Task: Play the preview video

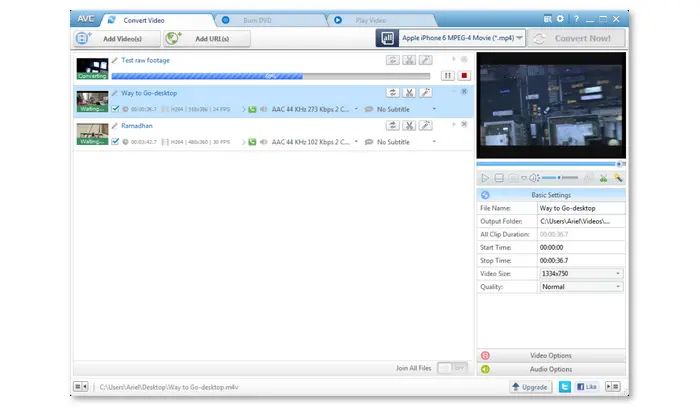Action: [486, 177]
